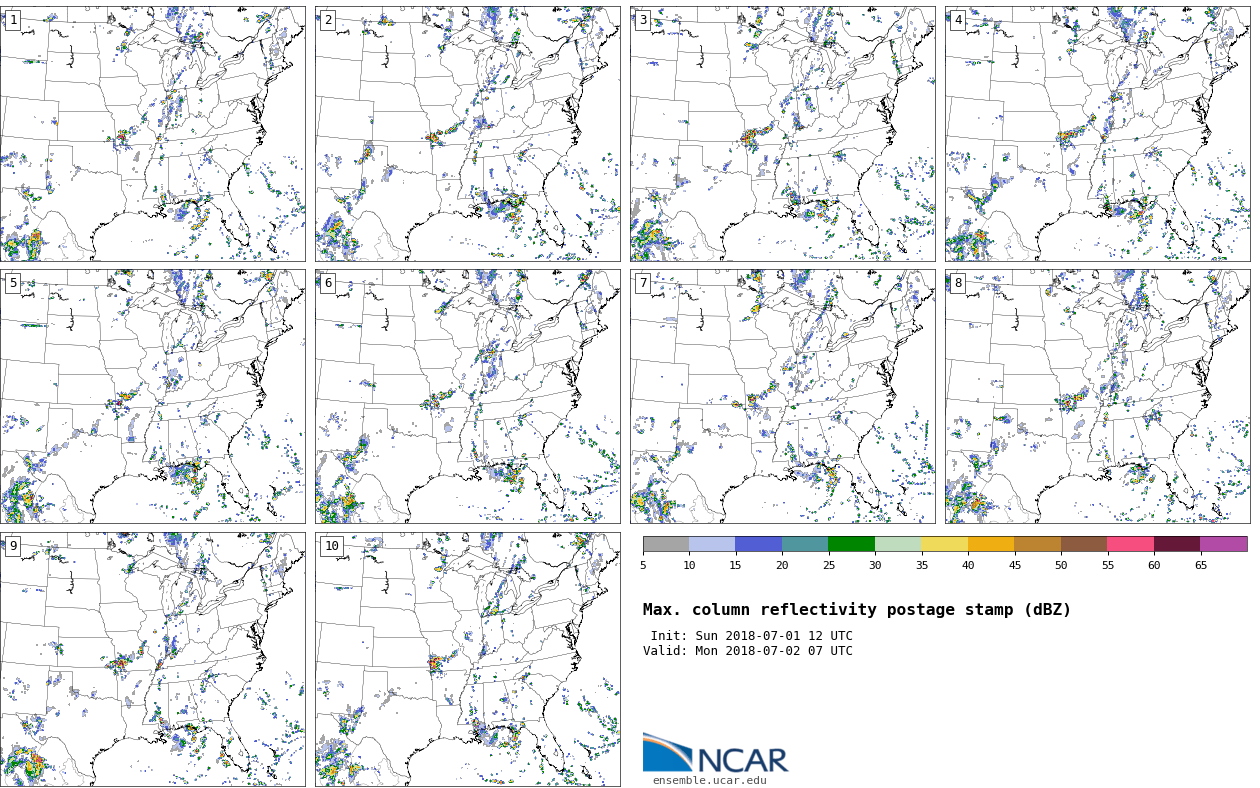Viewport: 1260px width, 788px height.
Task: View ensemble member 8 map
Action: pyautogui.click(x=1097, y=396)
